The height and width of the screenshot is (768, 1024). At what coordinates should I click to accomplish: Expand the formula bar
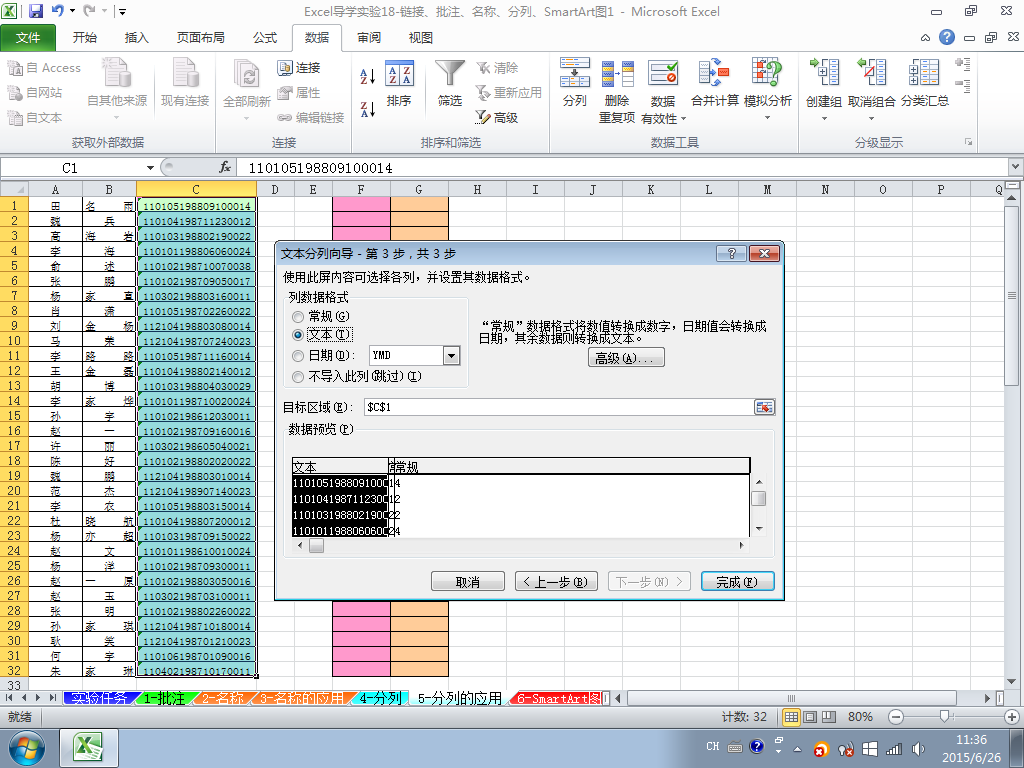(1016, 167)
